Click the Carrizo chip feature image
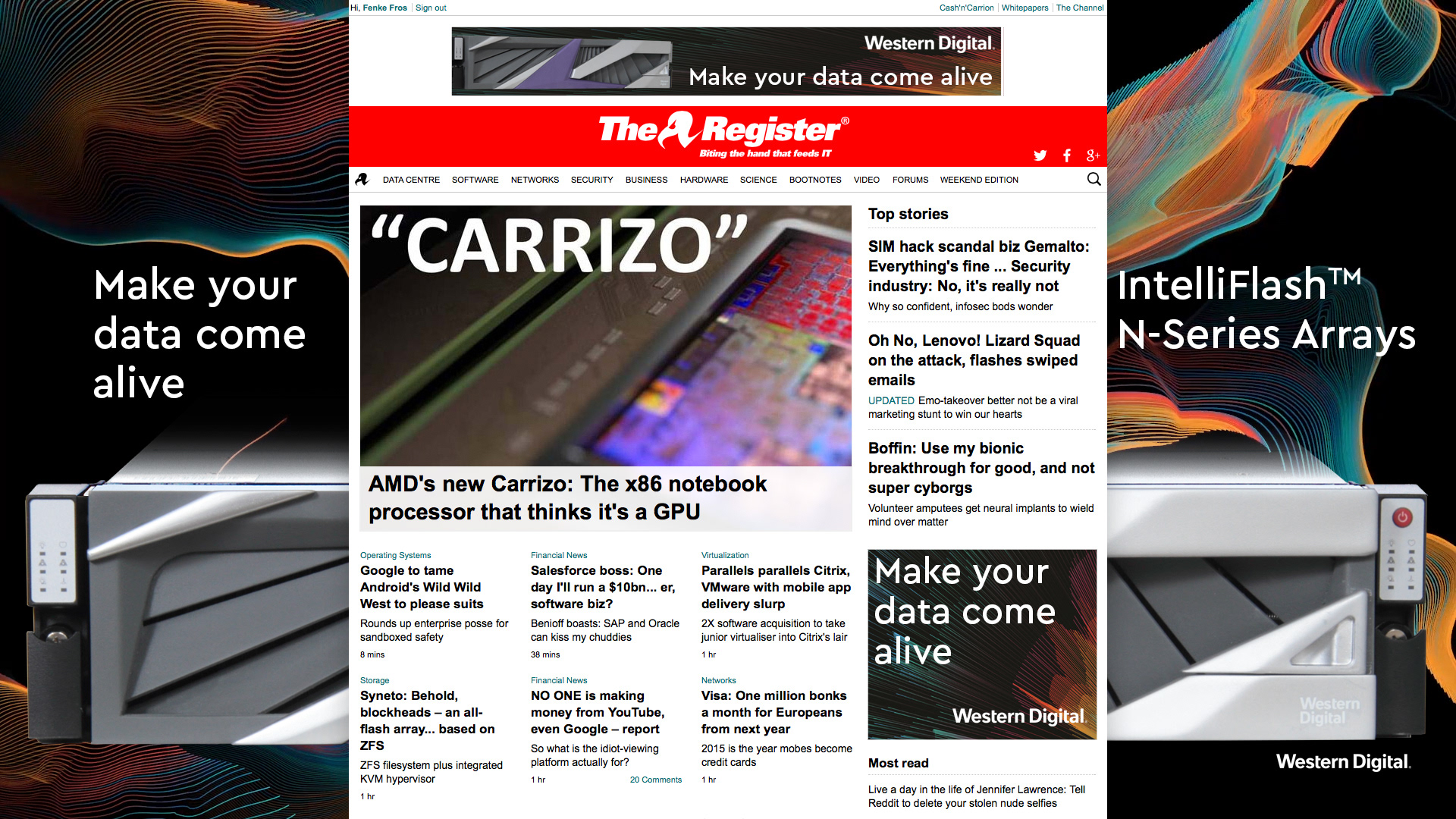The height and width of the screenshot is (819, 1456). 605,335
